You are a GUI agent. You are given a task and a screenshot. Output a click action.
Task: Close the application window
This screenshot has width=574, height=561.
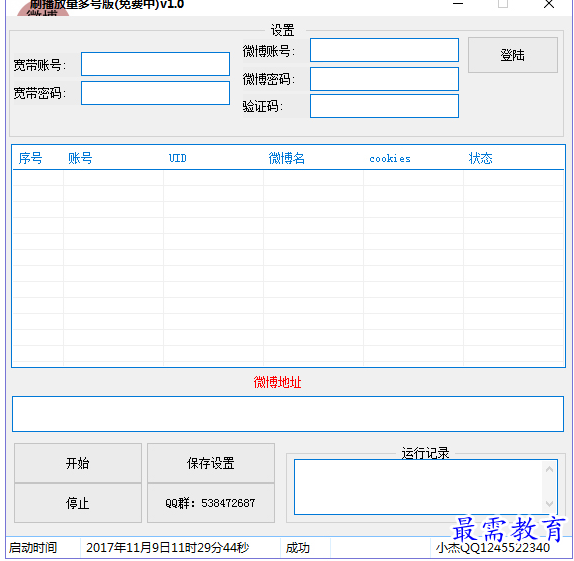coord(549,4)
